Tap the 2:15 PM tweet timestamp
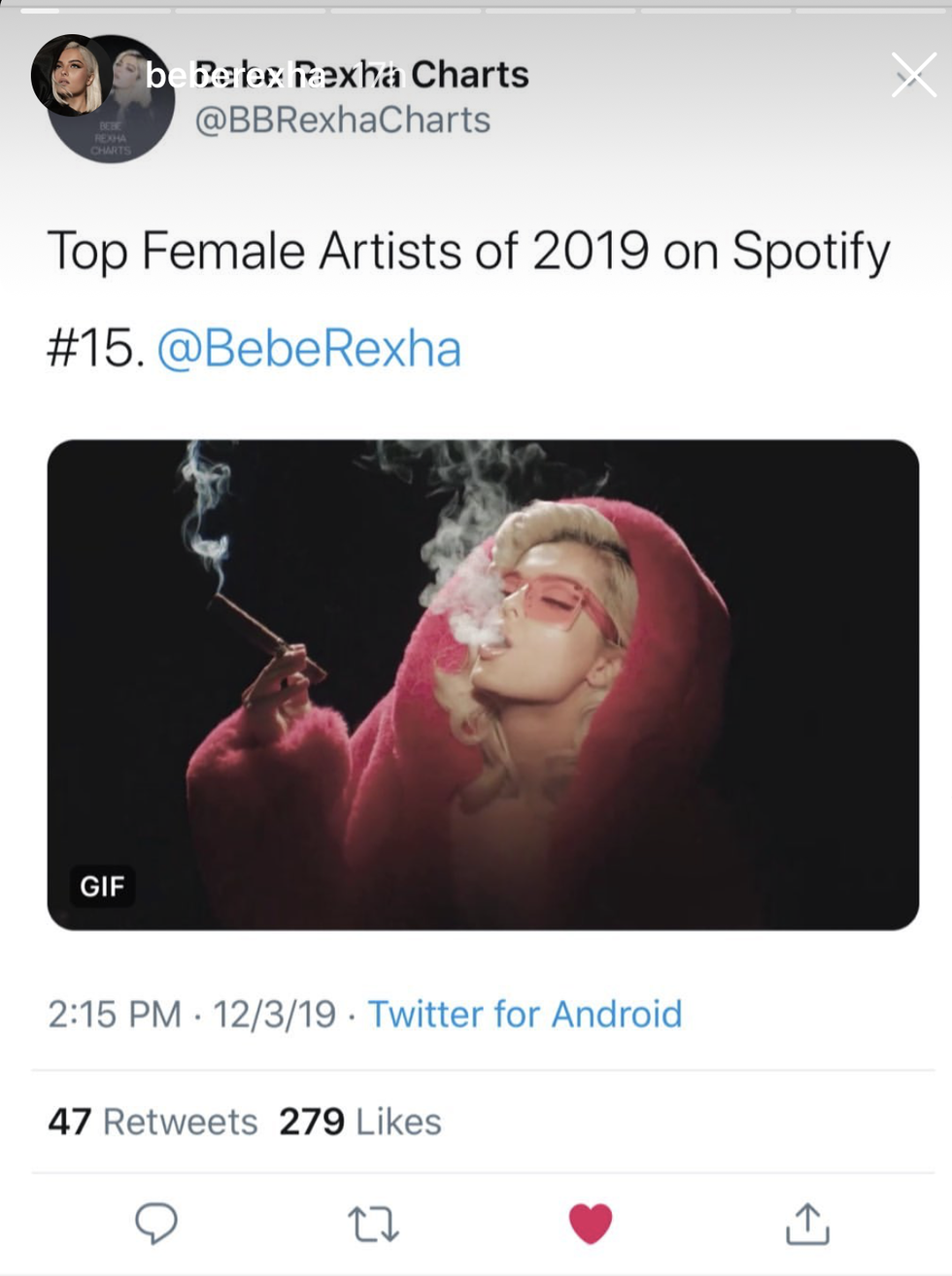Image resolution: width=952 pixels, height=1276 pixels. 115,1014
